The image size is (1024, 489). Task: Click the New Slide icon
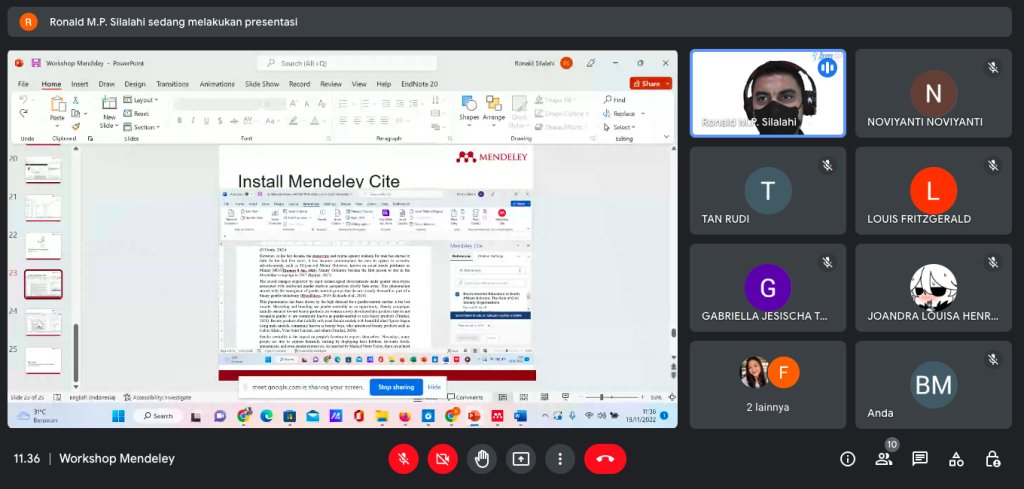tap(108, 104)
